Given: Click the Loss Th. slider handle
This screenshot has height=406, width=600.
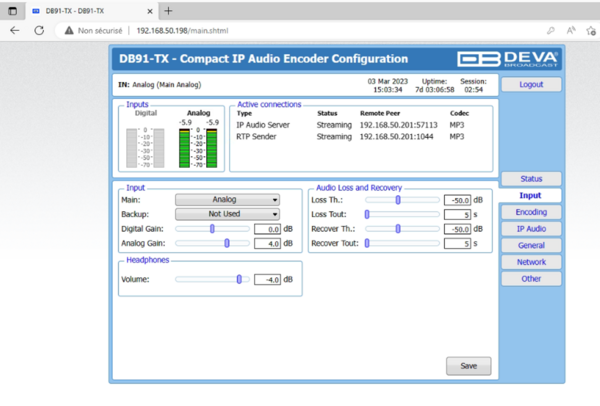Looking at the screenshot, I should (x=398, y=200).
